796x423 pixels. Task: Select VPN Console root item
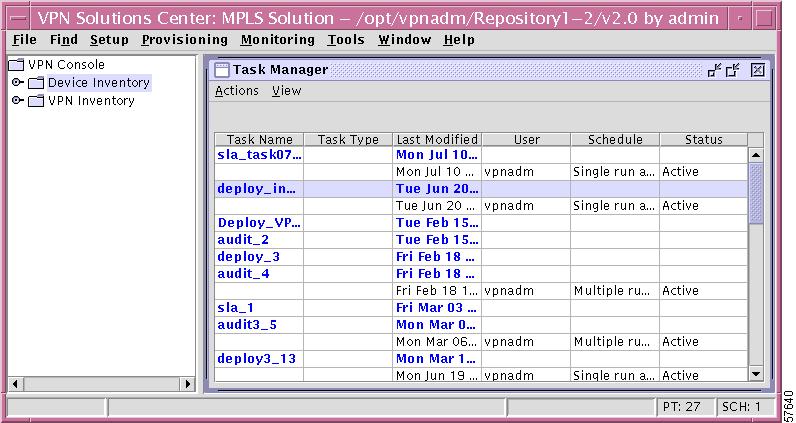(x=66, y=64)
